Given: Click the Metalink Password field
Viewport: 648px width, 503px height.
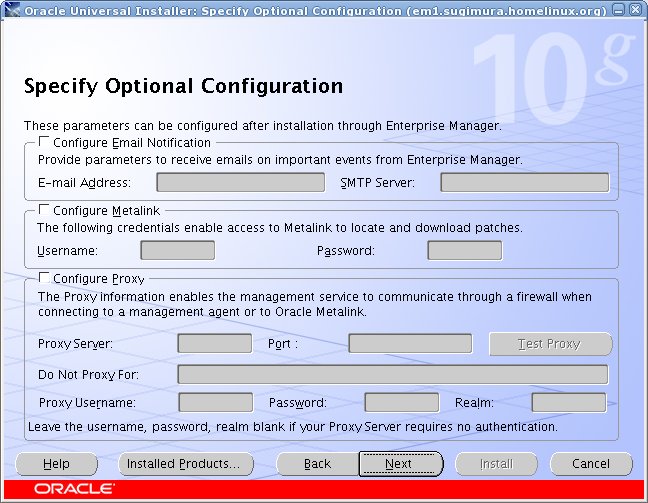Looking at the screenshot, I should 465,250.
